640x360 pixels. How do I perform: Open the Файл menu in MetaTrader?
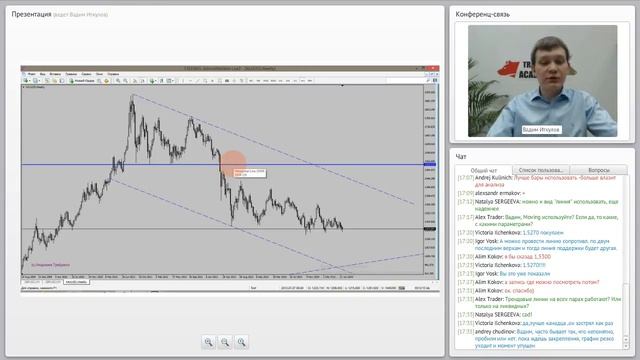(31, 74)
